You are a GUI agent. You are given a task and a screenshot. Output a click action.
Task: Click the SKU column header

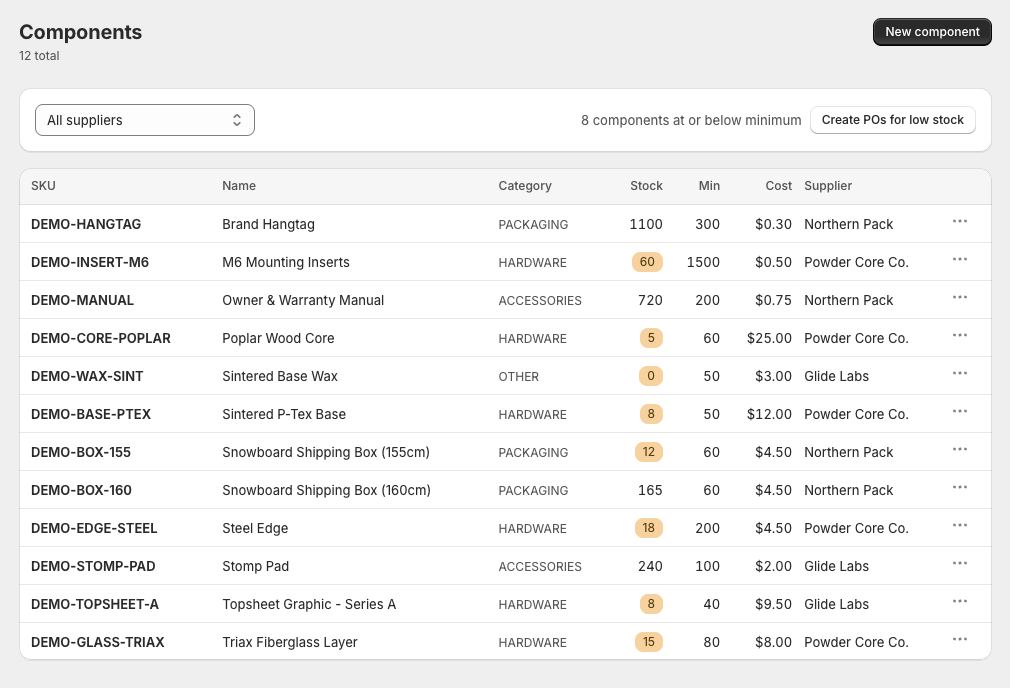(43, 186)
